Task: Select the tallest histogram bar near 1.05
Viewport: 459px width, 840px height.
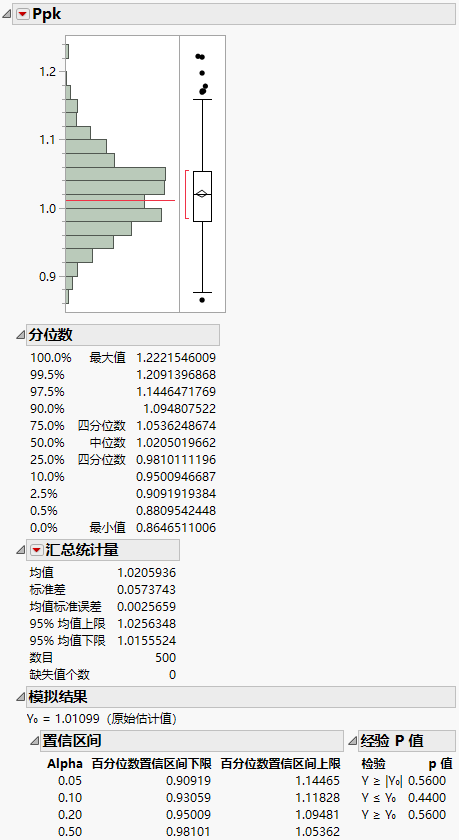Action: click(x=115, y=174)
